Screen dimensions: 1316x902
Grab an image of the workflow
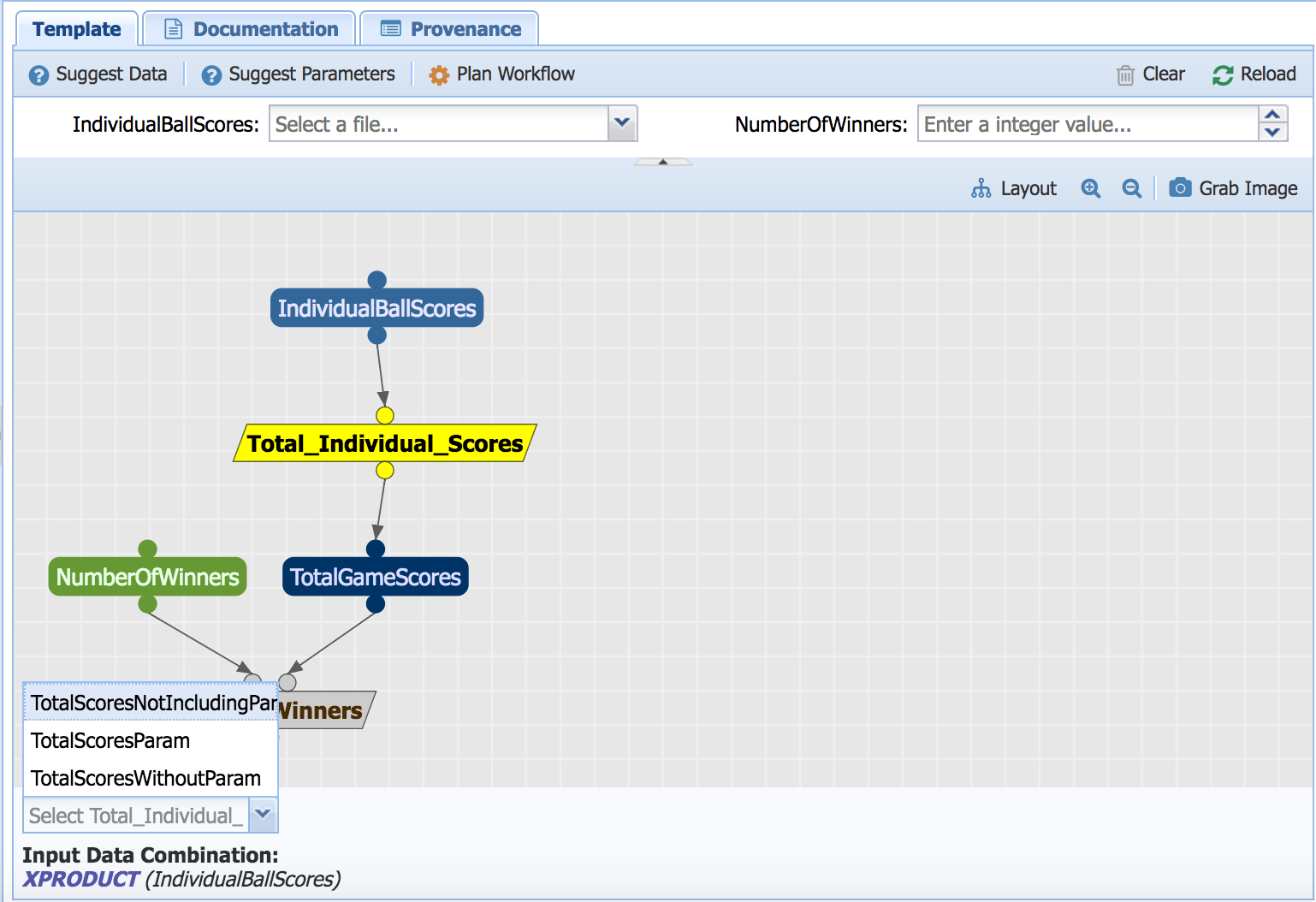pos(1233,188)
